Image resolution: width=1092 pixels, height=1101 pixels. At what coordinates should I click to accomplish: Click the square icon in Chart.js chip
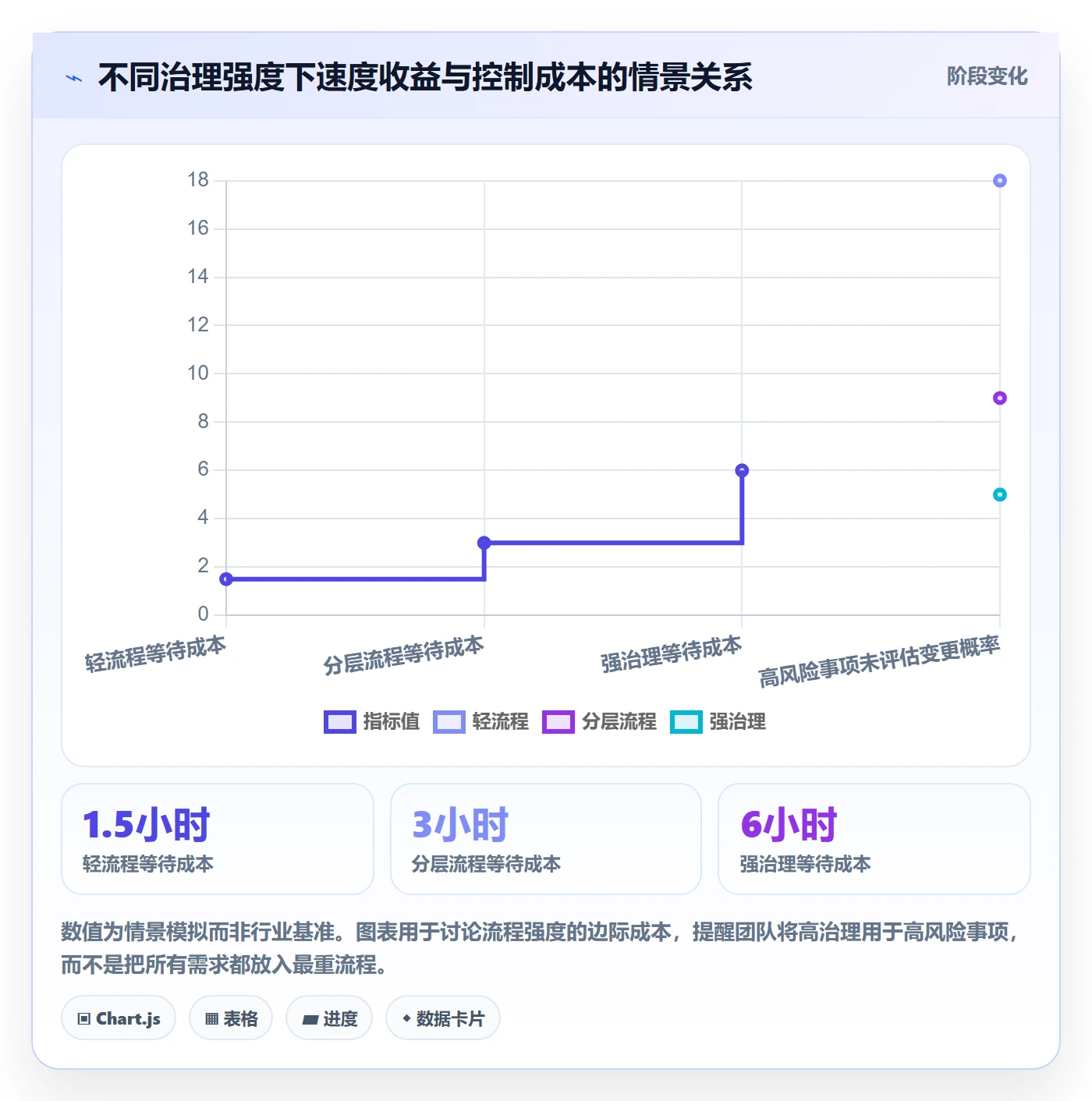(84, 1019)
